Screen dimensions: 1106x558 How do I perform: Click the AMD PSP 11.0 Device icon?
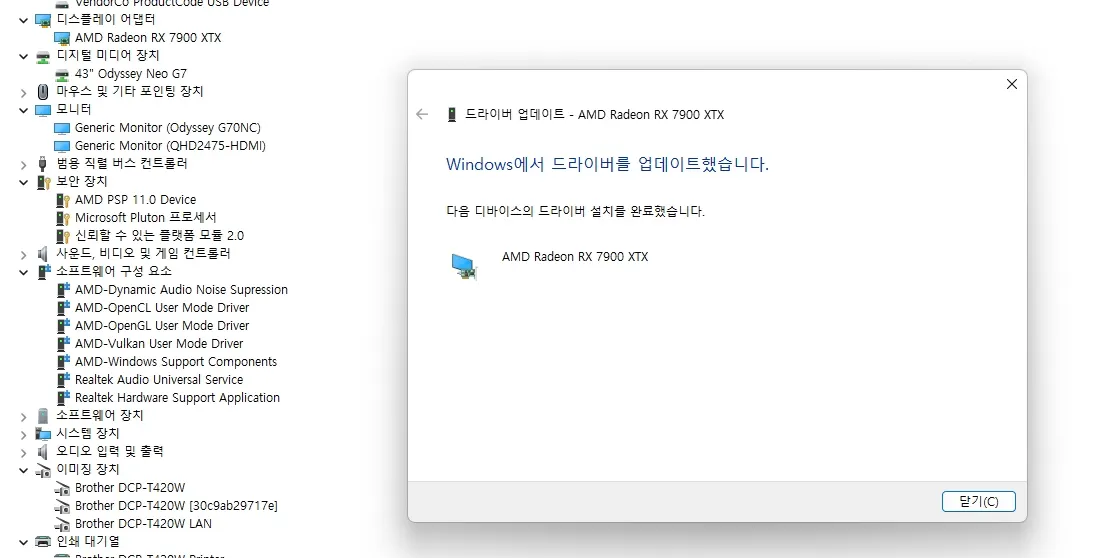point(63,200)
